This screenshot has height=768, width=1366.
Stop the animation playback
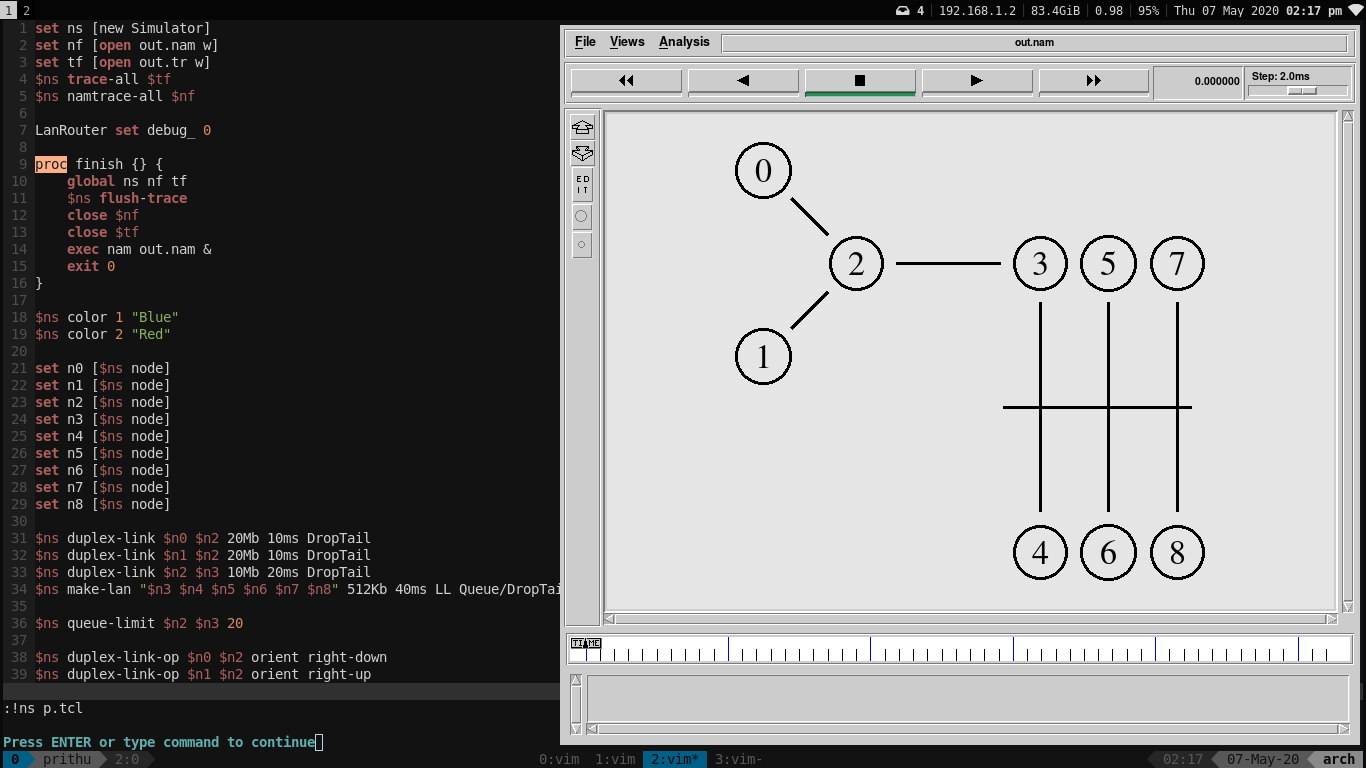coord(860,81)
